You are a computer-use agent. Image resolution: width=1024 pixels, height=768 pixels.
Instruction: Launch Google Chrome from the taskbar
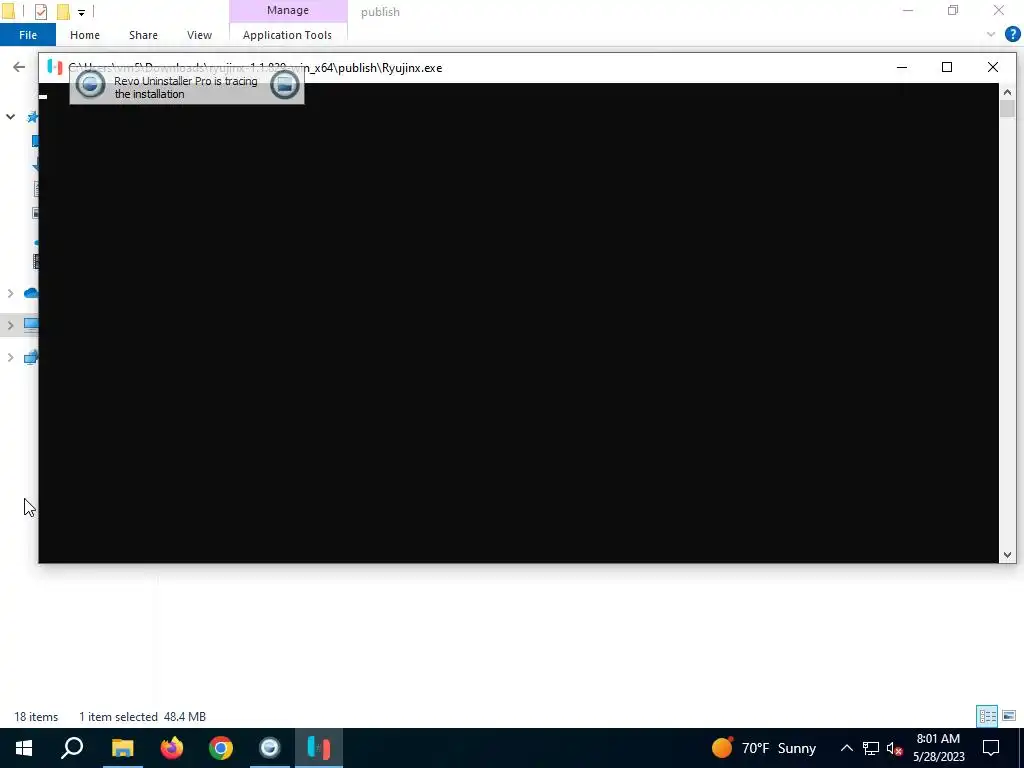tap(221, 748)
